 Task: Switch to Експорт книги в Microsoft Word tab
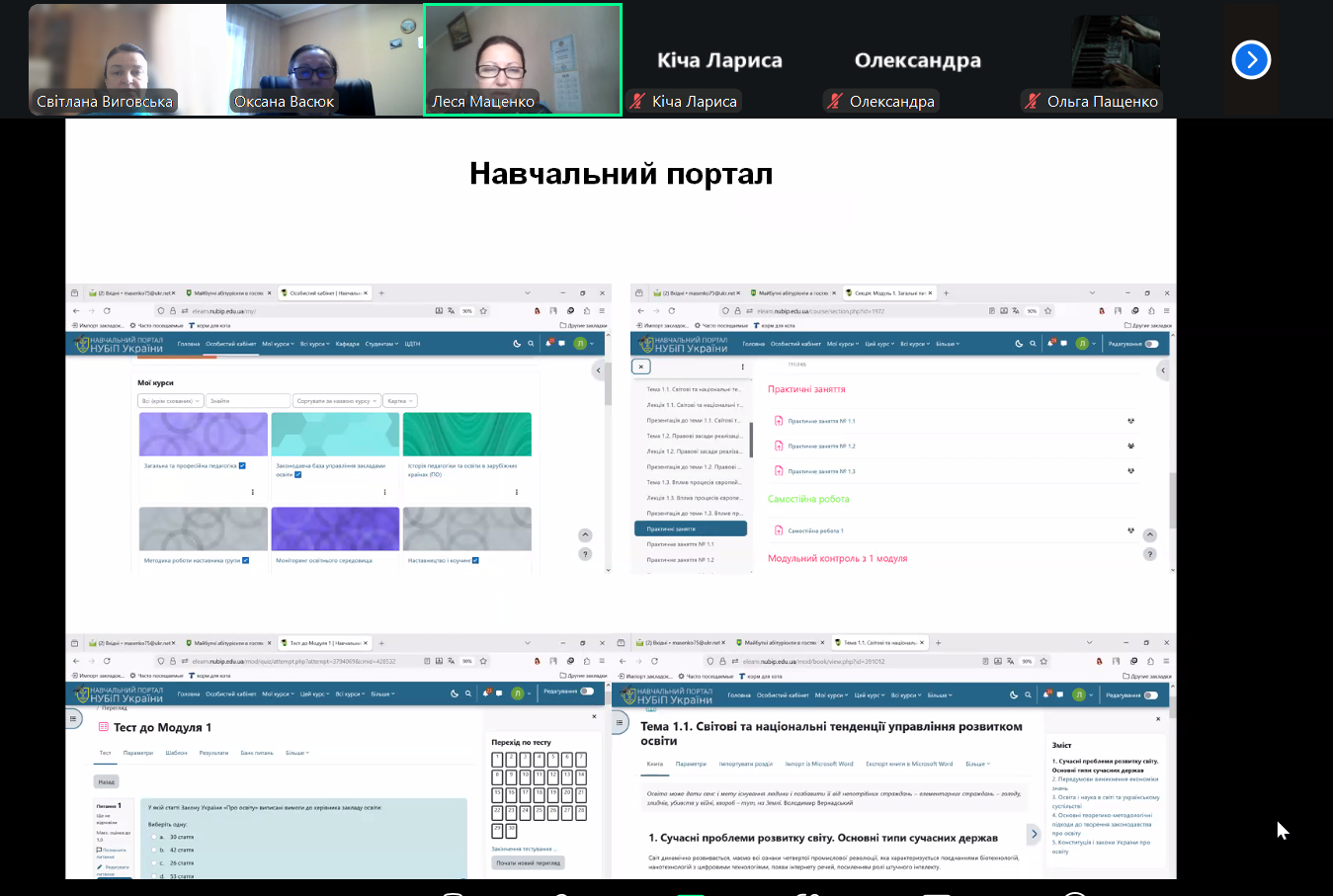pyautogui.click(x=909, y=764)
